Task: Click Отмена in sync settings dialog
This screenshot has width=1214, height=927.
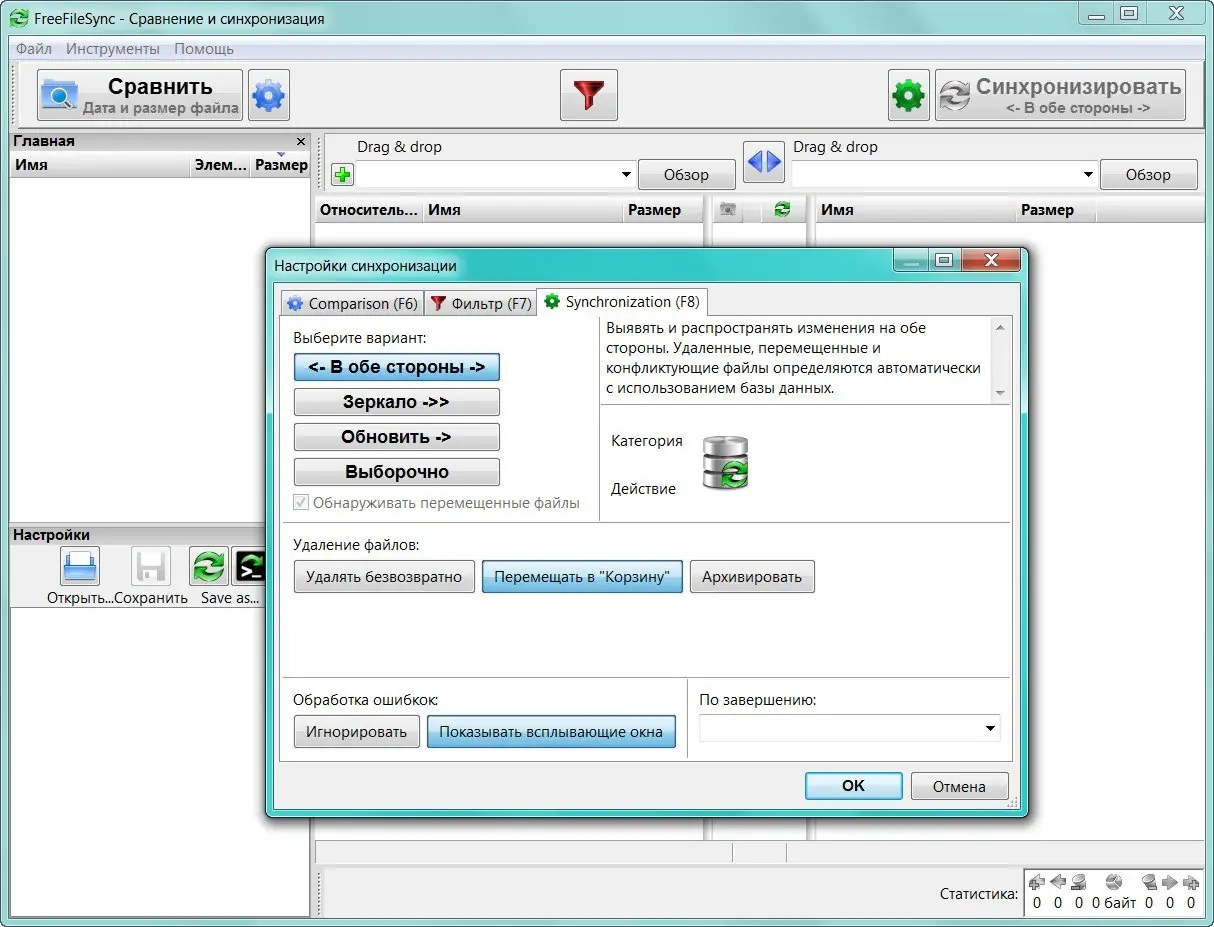Action: (x=960, y=786)
